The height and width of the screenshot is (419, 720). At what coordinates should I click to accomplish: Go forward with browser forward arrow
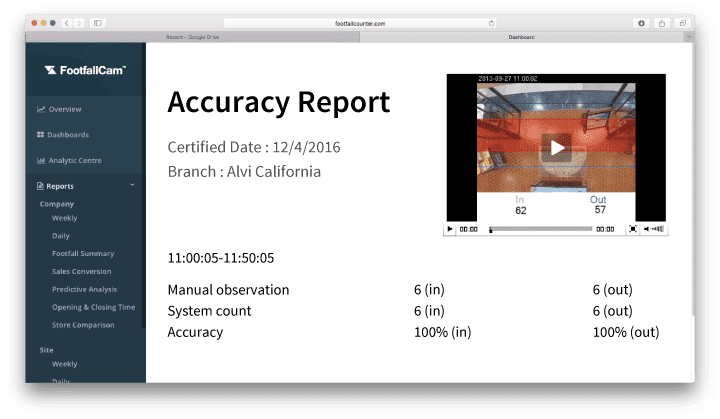[79, 23]
